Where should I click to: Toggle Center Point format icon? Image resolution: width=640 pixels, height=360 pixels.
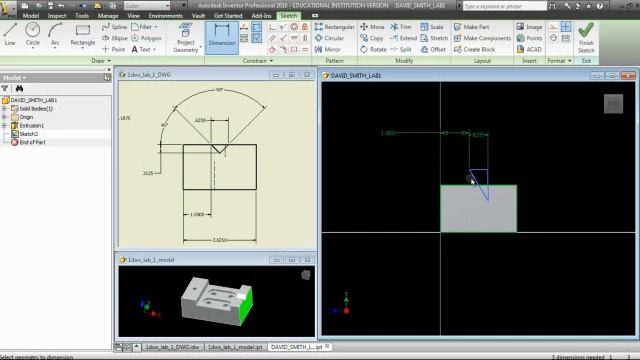coord(566,27)
